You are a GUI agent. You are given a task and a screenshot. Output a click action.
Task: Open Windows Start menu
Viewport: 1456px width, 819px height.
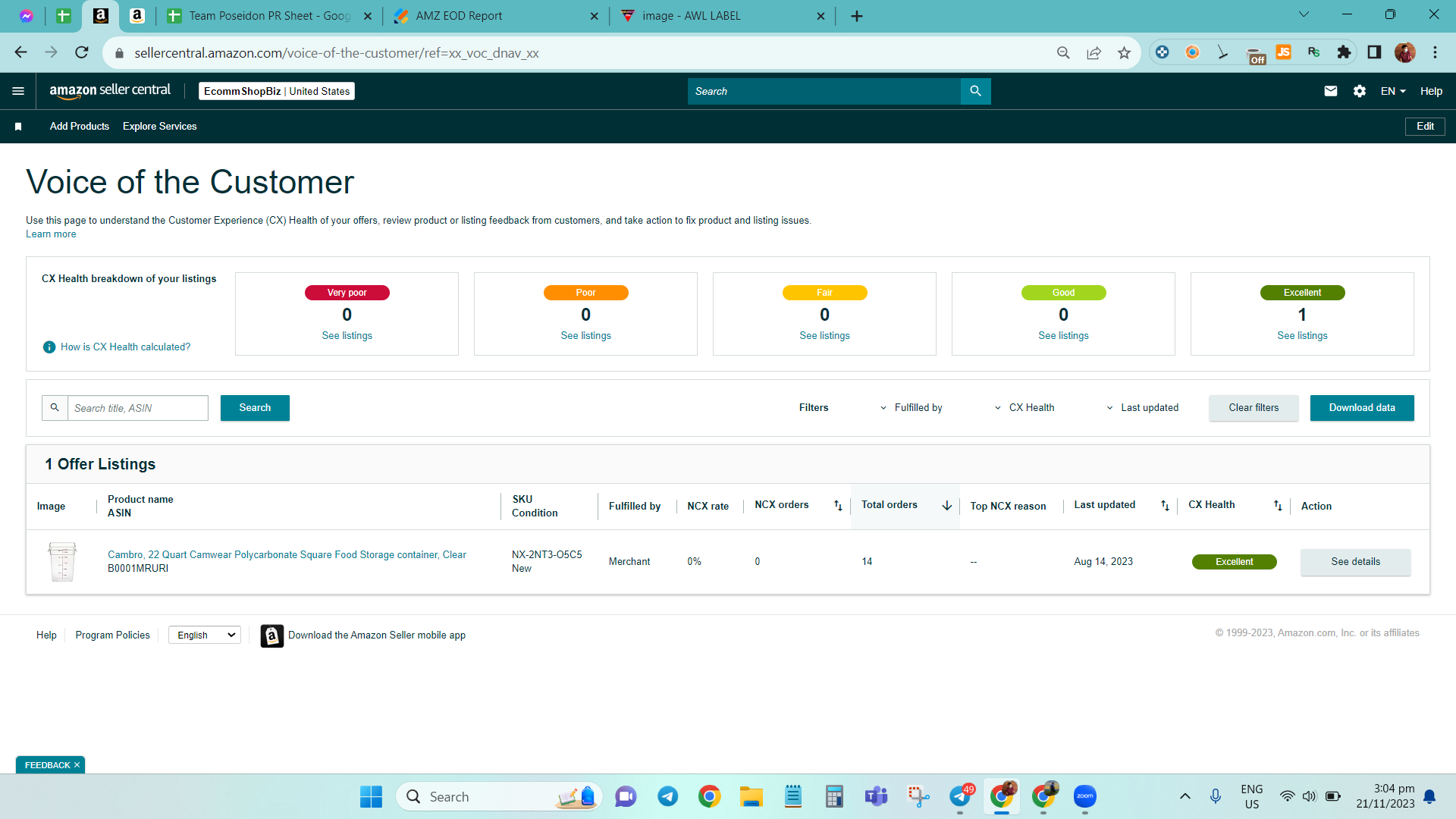(371, 796)
